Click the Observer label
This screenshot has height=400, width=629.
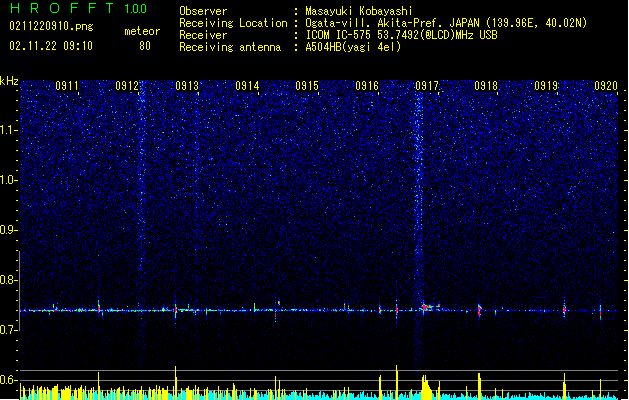coord(203,11)
